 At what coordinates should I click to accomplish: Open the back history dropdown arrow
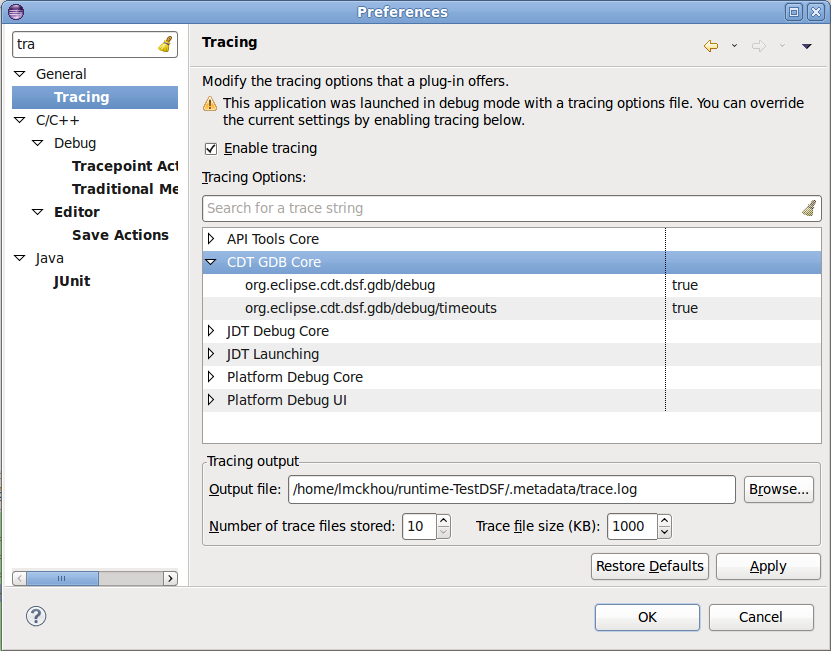[x=734, y=46]
